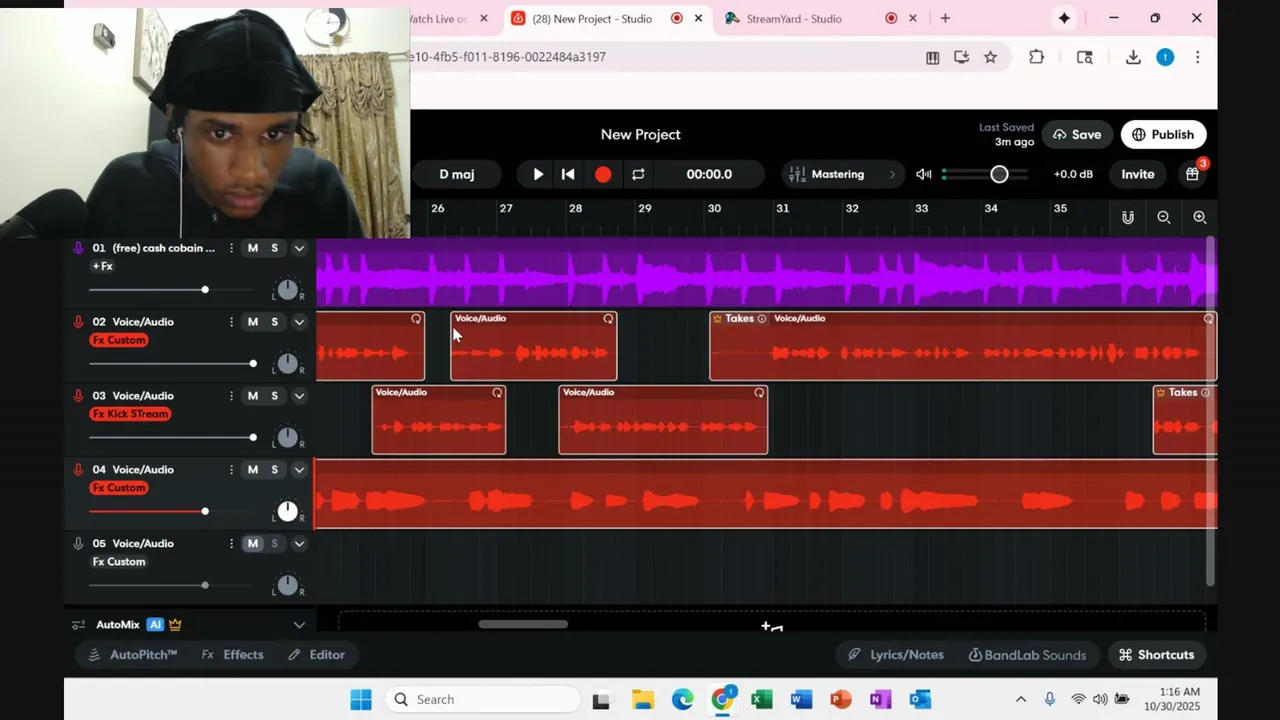The height and width of the screenshot is (720, 1280).
Task: Start playback with the play button
Action: point(538,174)
